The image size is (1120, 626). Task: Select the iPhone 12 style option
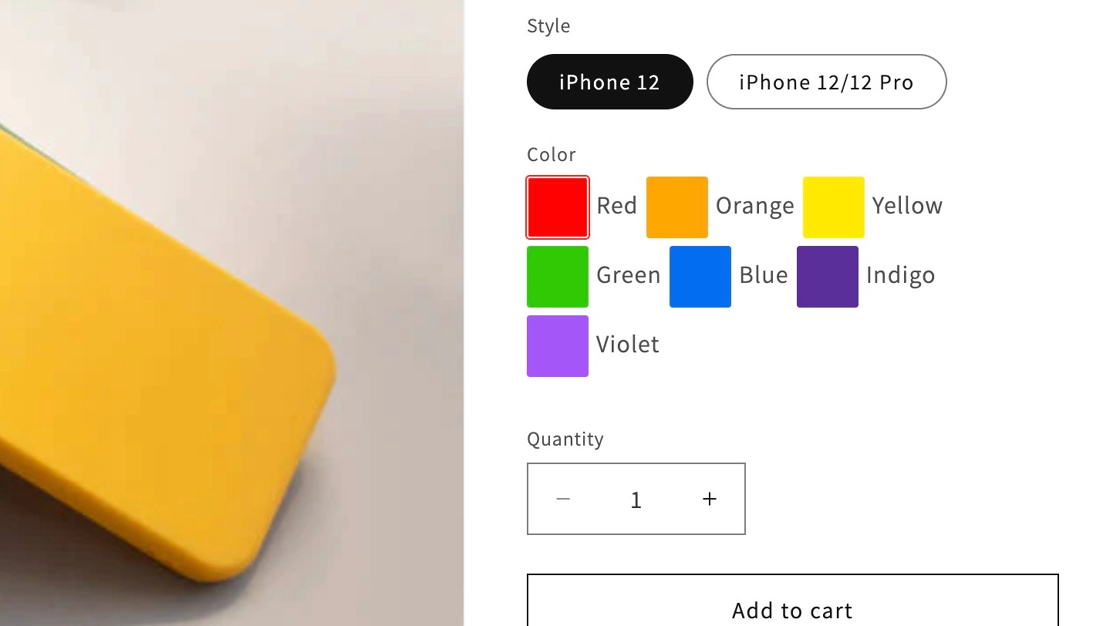tap(609, 81)
